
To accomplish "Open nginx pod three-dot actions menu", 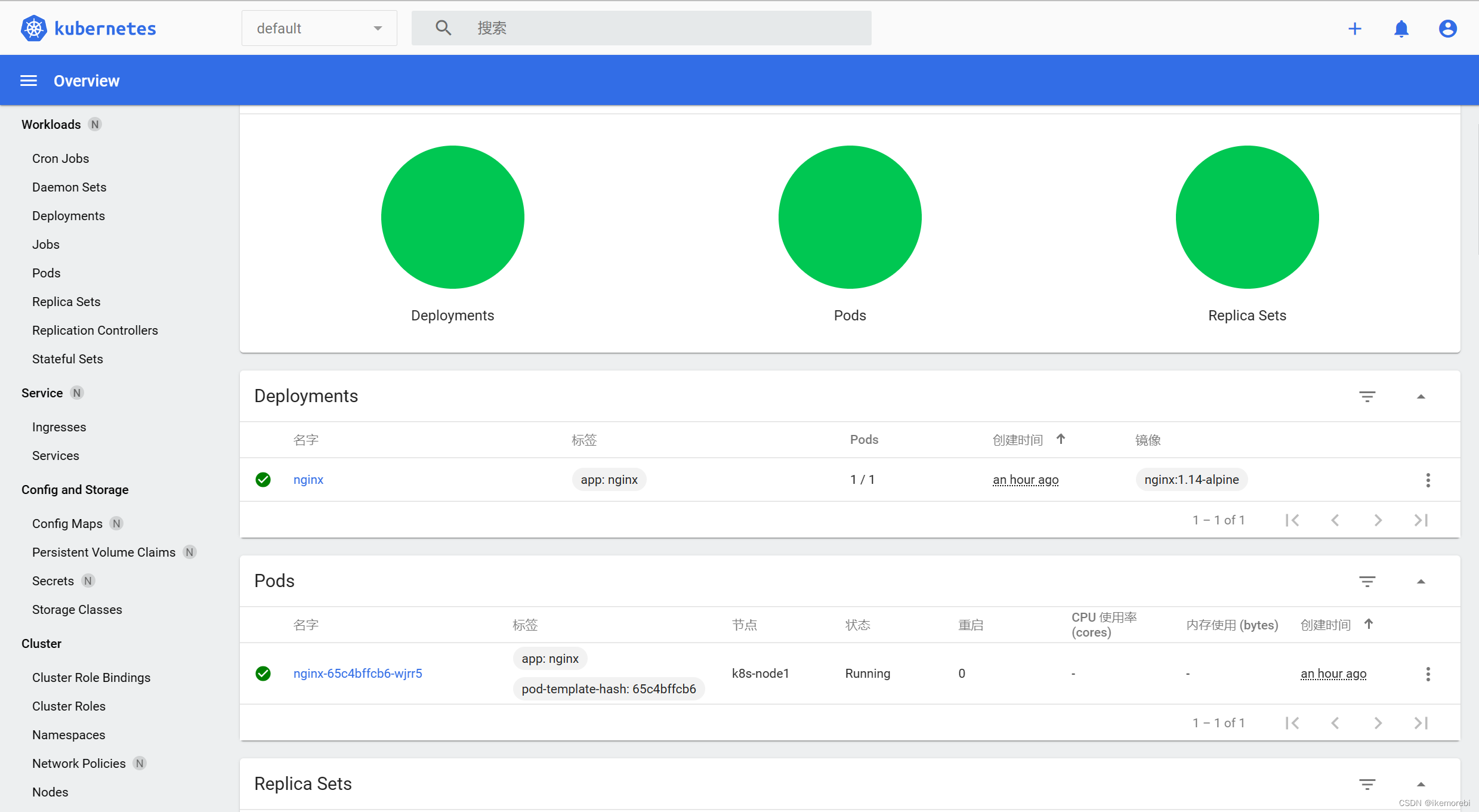I will (1428, 674).
